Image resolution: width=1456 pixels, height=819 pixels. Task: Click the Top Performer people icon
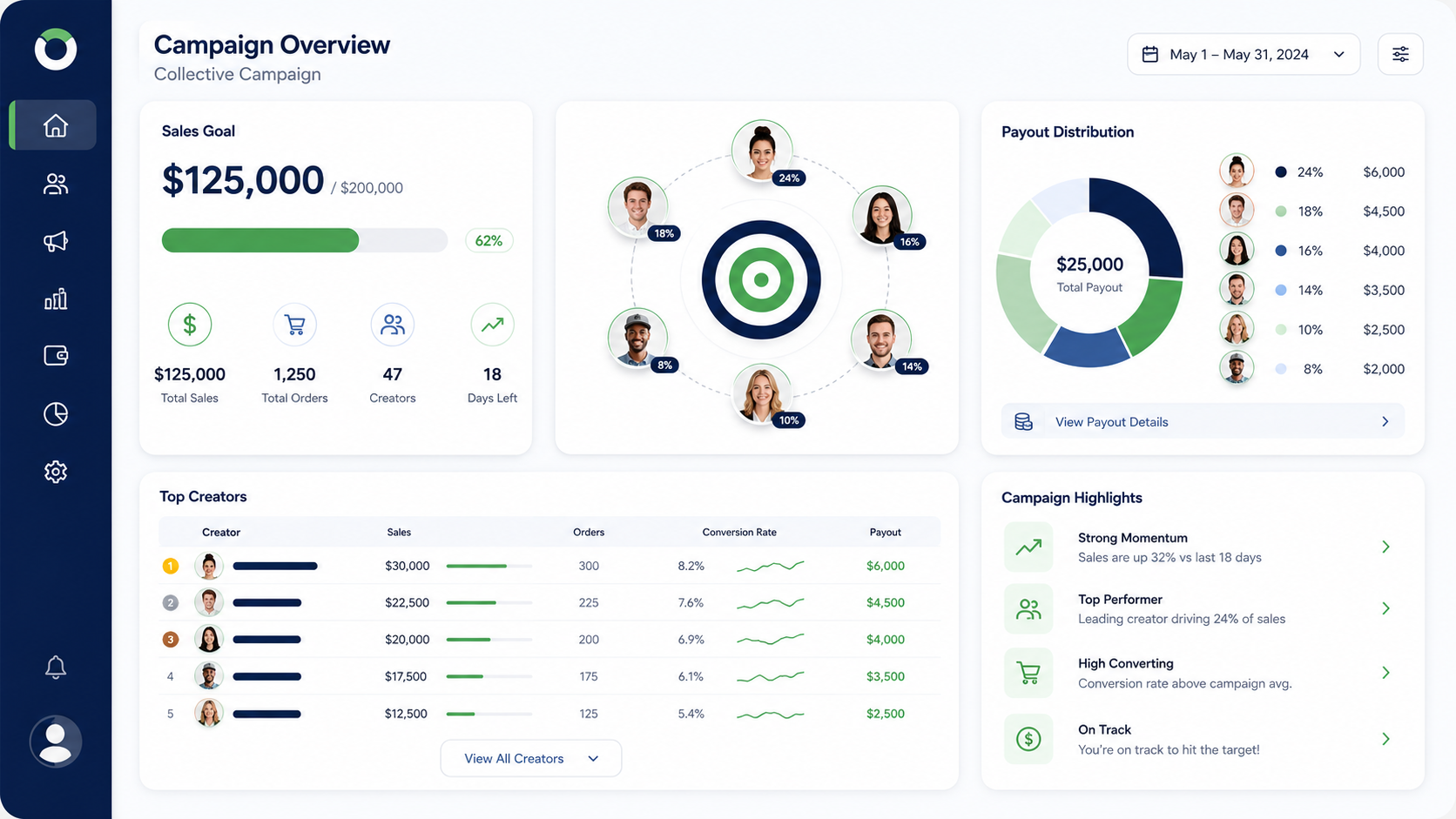pos(1028,609)
